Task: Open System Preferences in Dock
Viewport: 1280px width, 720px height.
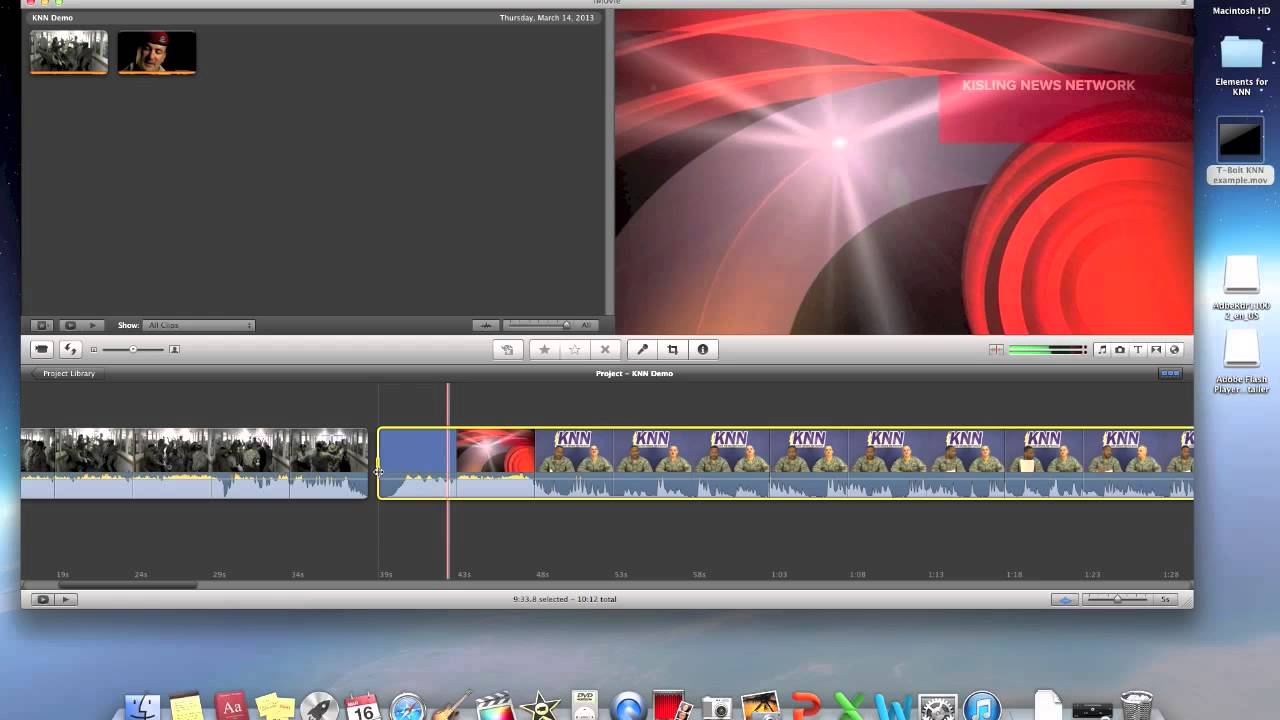Action: coord(937,706)
